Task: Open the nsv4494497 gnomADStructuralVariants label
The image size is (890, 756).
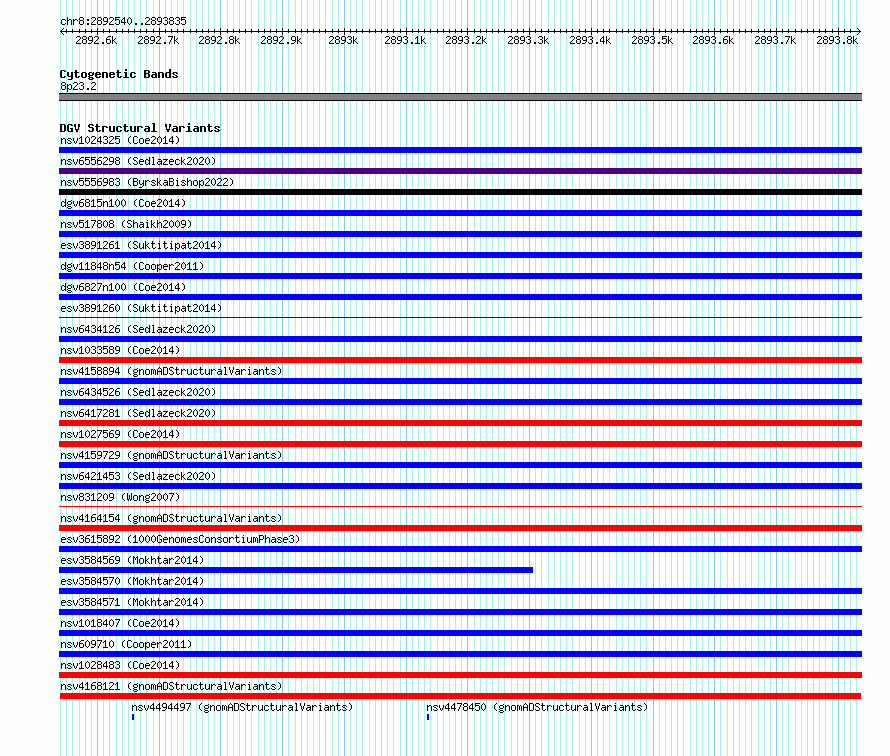Action: pos(242,707)
